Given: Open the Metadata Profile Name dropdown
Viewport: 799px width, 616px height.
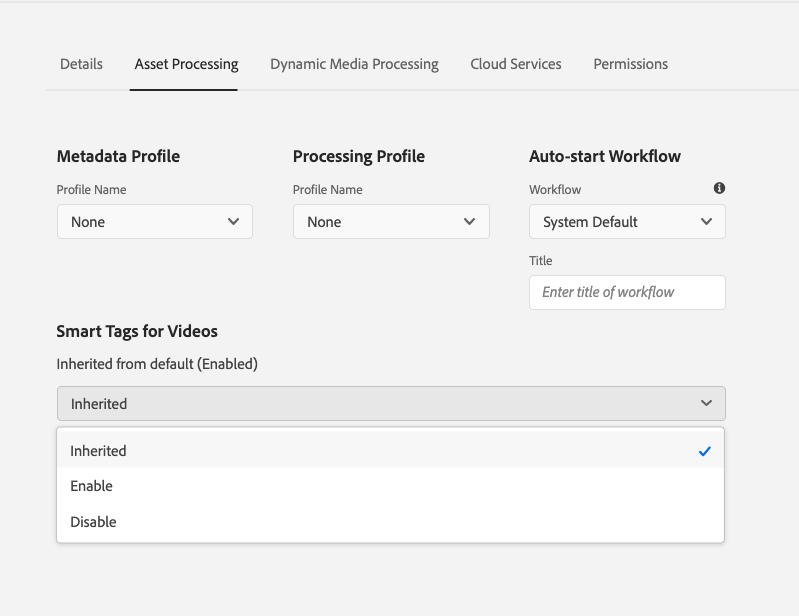Looking at the screenshot, I should pos(154,222).
